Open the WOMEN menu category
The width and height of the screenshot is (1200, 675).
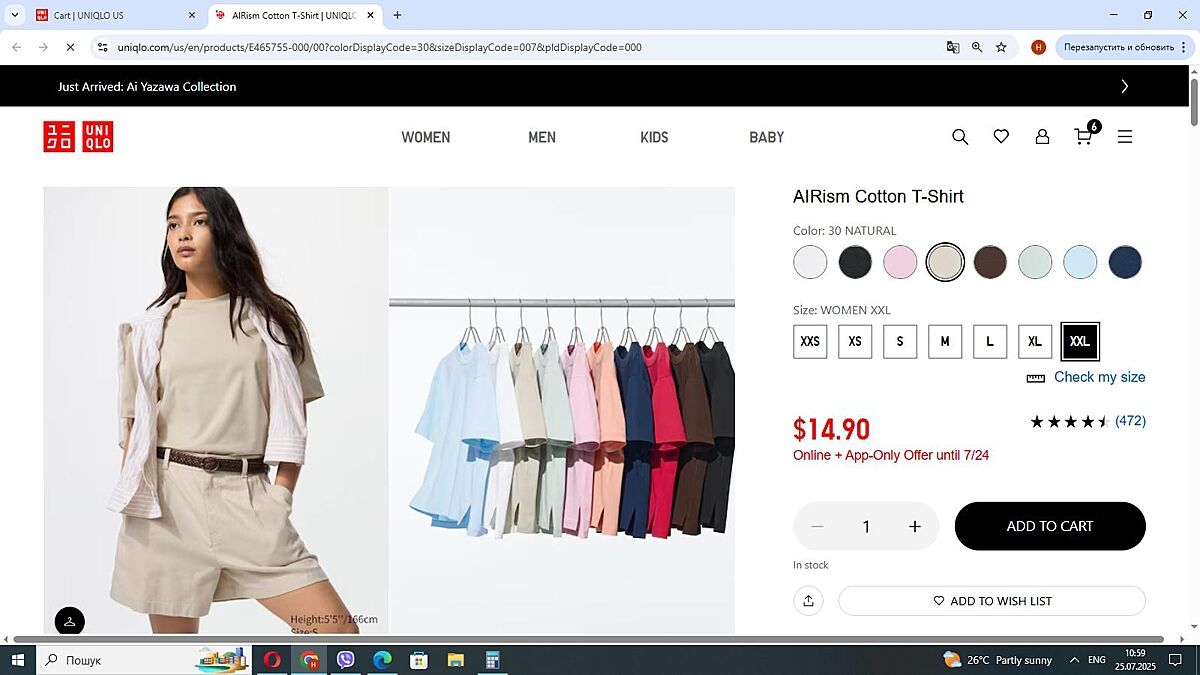point(426,137)
